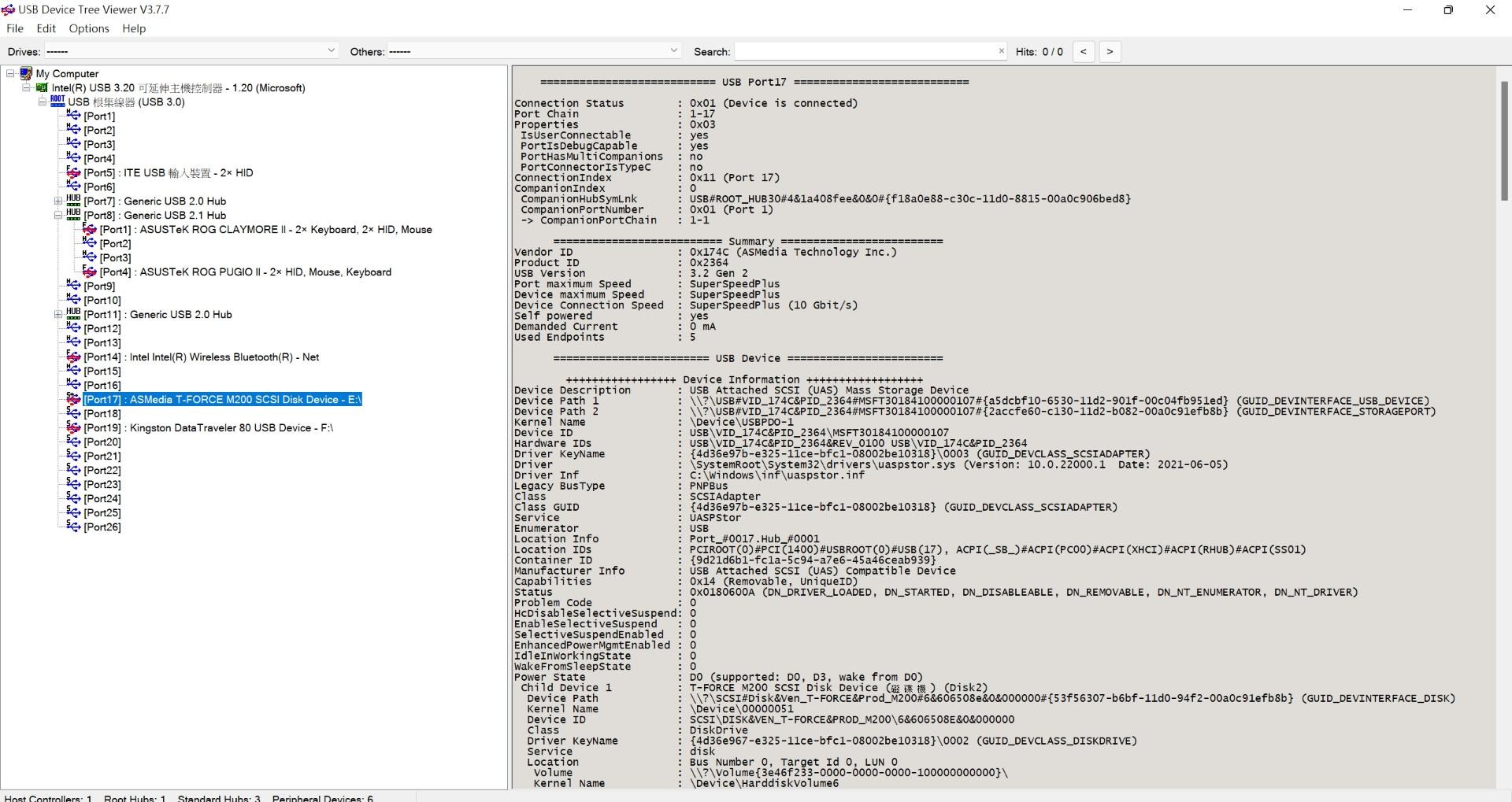
Task: Open the File menu
Action: pyautogui.click(x=15, y=28)
